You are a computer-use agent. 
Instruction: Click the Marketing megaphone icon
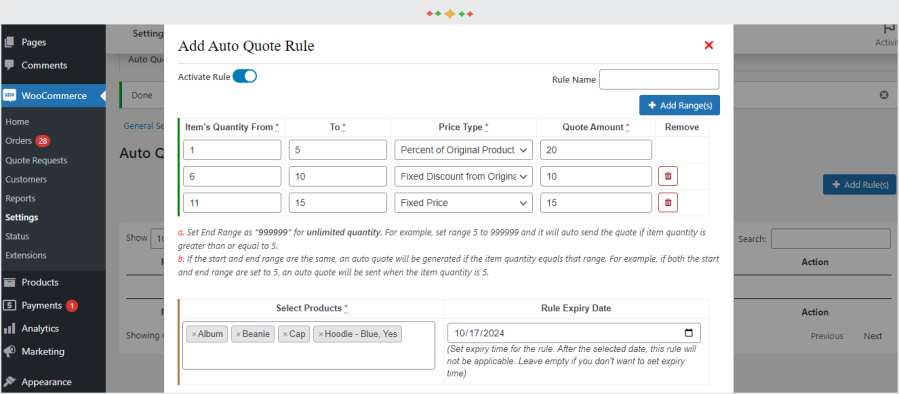click(x=9, y=352)
